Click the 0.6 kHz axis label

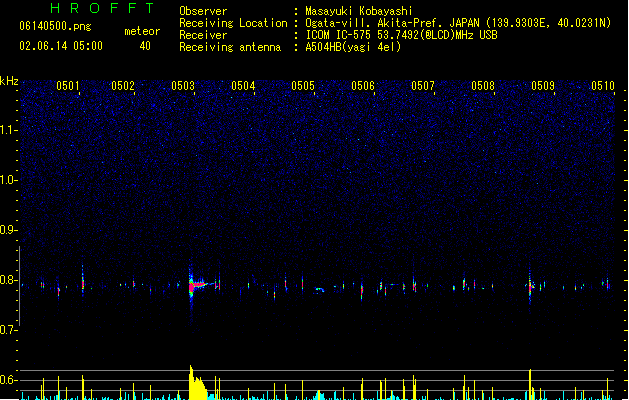point(8,380)
